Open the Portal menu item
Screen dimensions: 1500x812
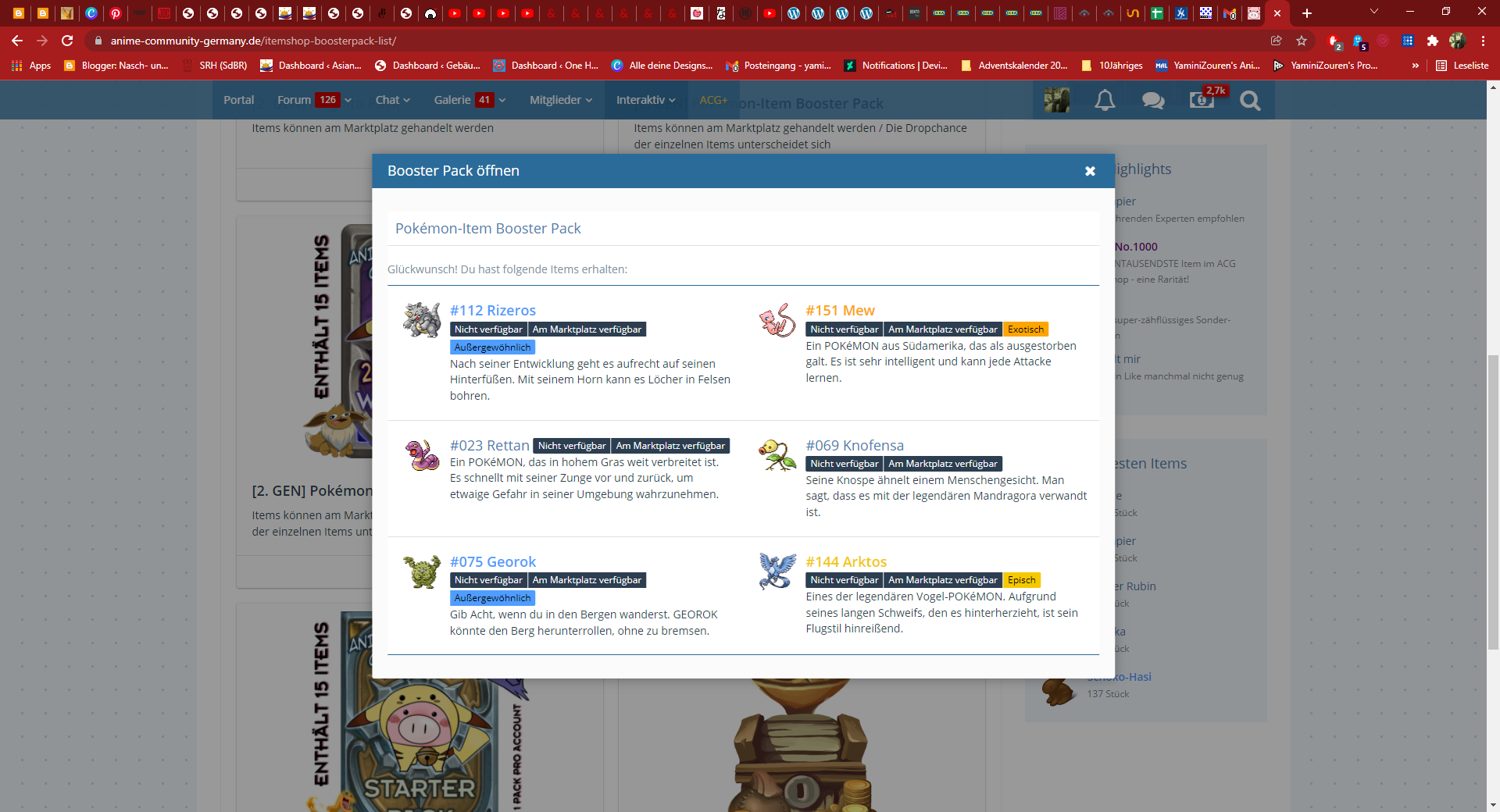tap(238, 100)
